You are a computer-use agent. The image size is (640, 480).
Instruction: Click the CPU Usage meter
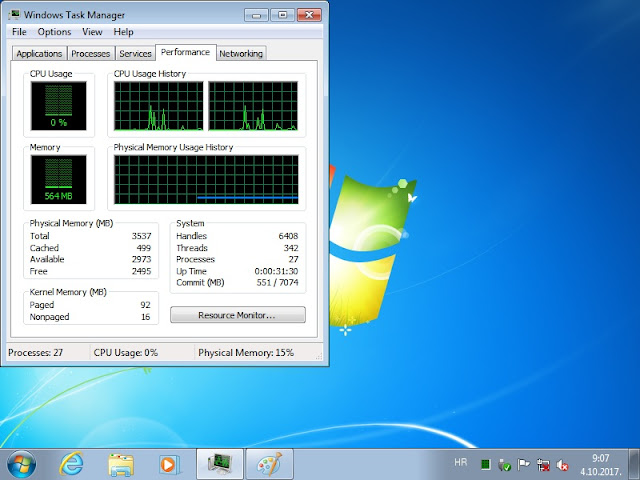tap(58, 106)
